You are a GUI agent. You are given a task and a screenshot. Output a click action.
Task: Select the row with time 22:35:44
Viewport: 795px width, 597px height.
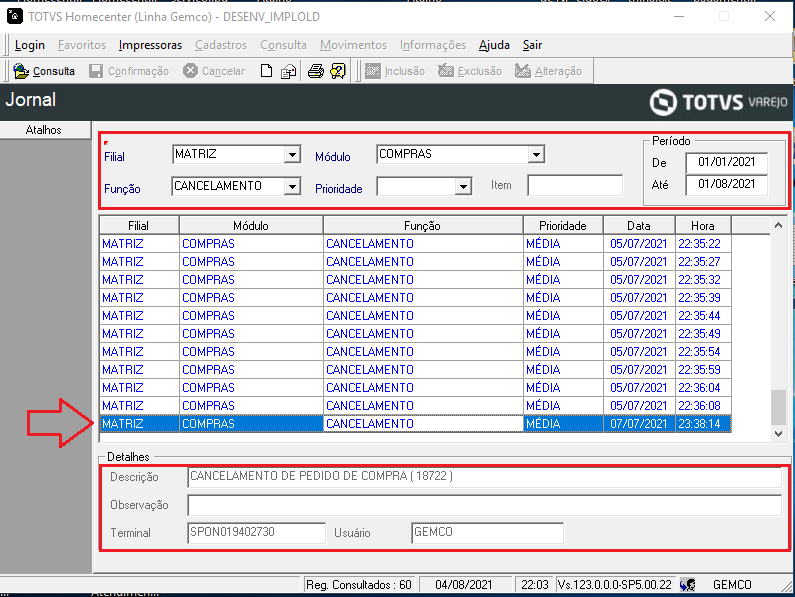[415, 316]
